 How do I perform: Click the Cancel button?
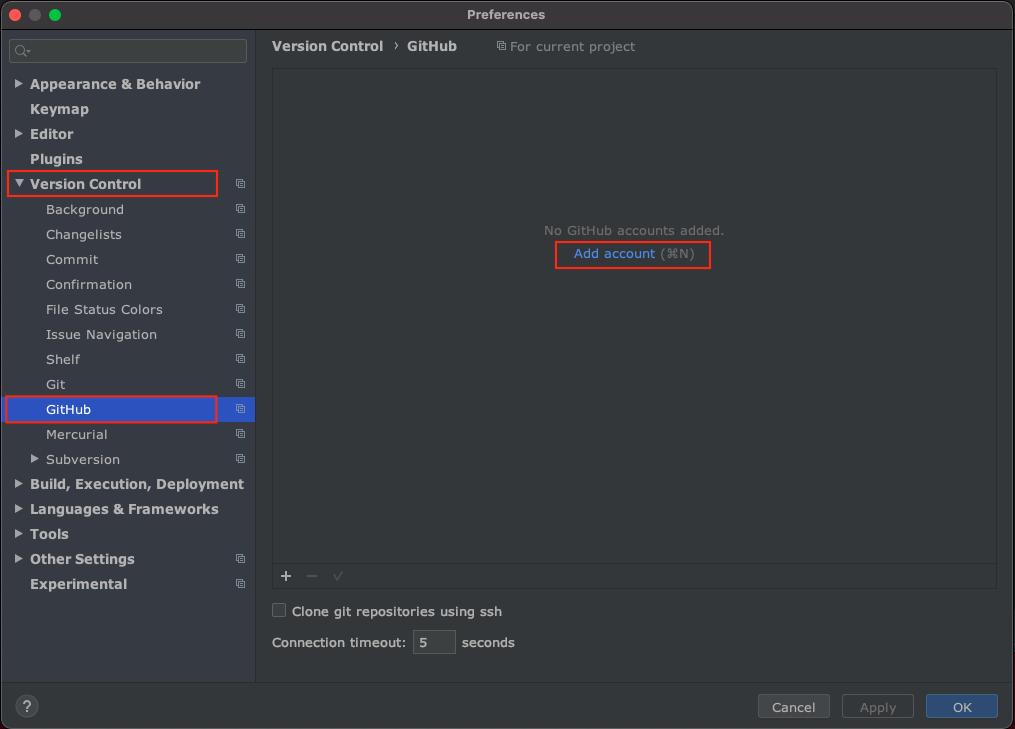click(794, 707)
